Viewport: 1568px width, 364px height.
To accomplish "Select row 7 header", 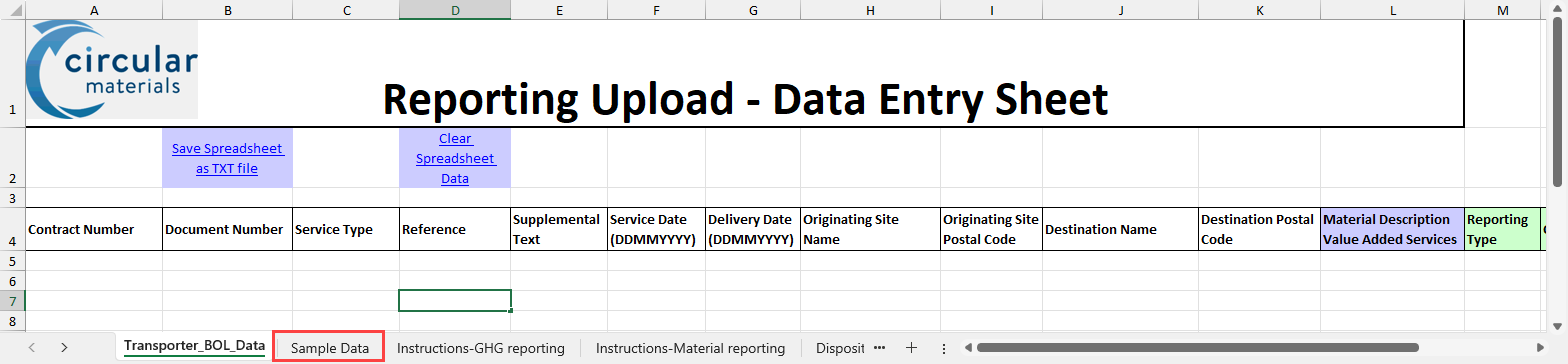I will click(x=12, y=301).
